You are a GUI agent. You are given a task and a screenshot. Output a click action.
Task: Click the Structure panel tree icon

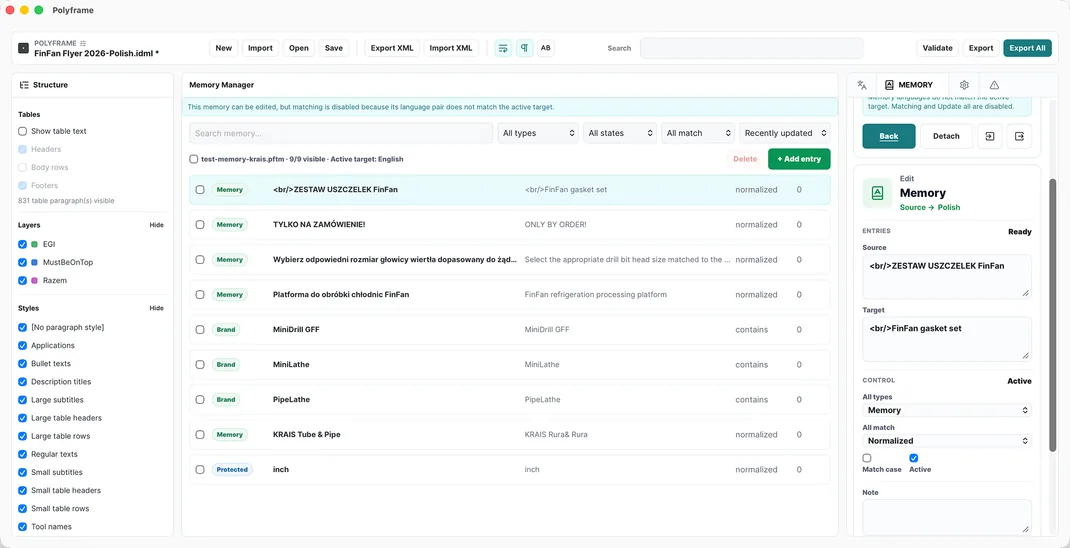pyautogui.click(x=23, y=85)
